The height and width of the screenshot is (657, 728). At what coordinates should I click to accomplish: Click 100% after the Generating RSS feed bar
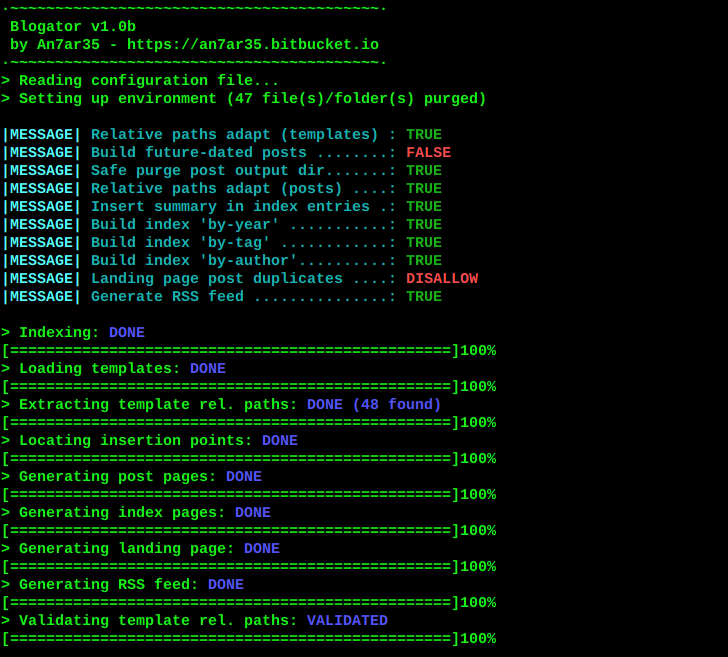coord(478,603)
